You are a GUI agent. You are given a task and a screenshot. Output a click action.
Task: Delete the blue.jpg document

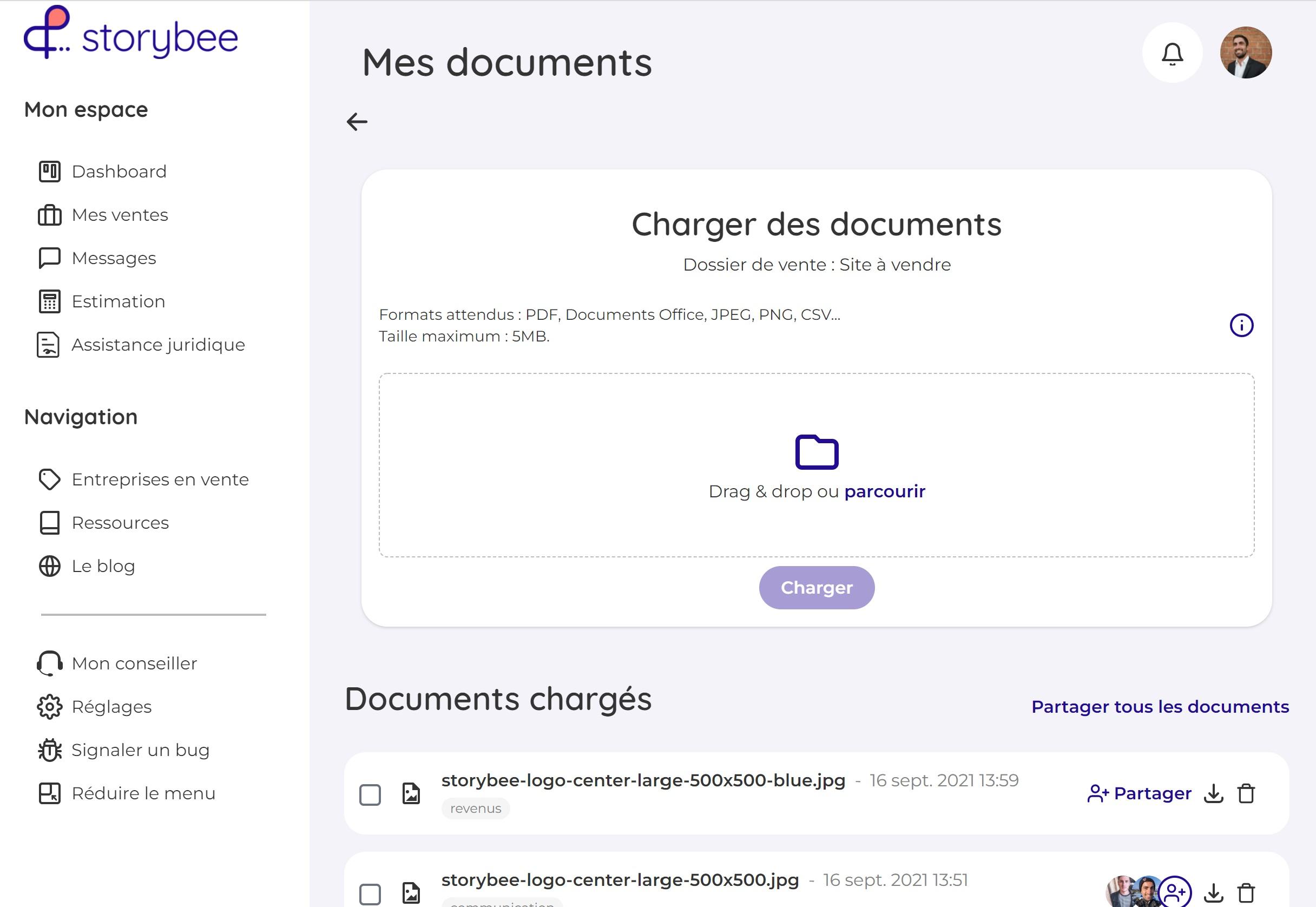[1246, 793]
